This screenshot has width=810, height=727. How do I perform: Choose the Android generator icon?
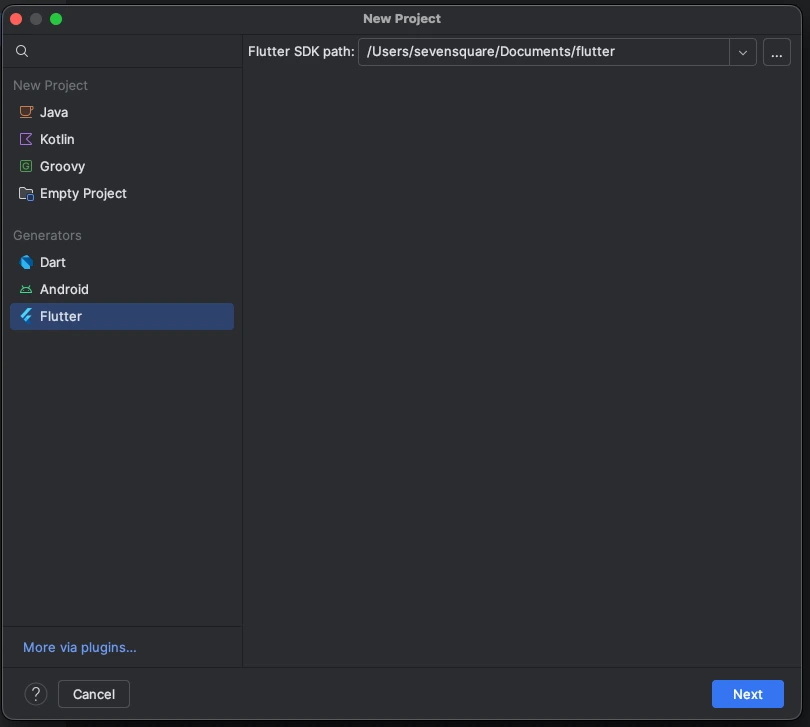(x=26, y=290)
